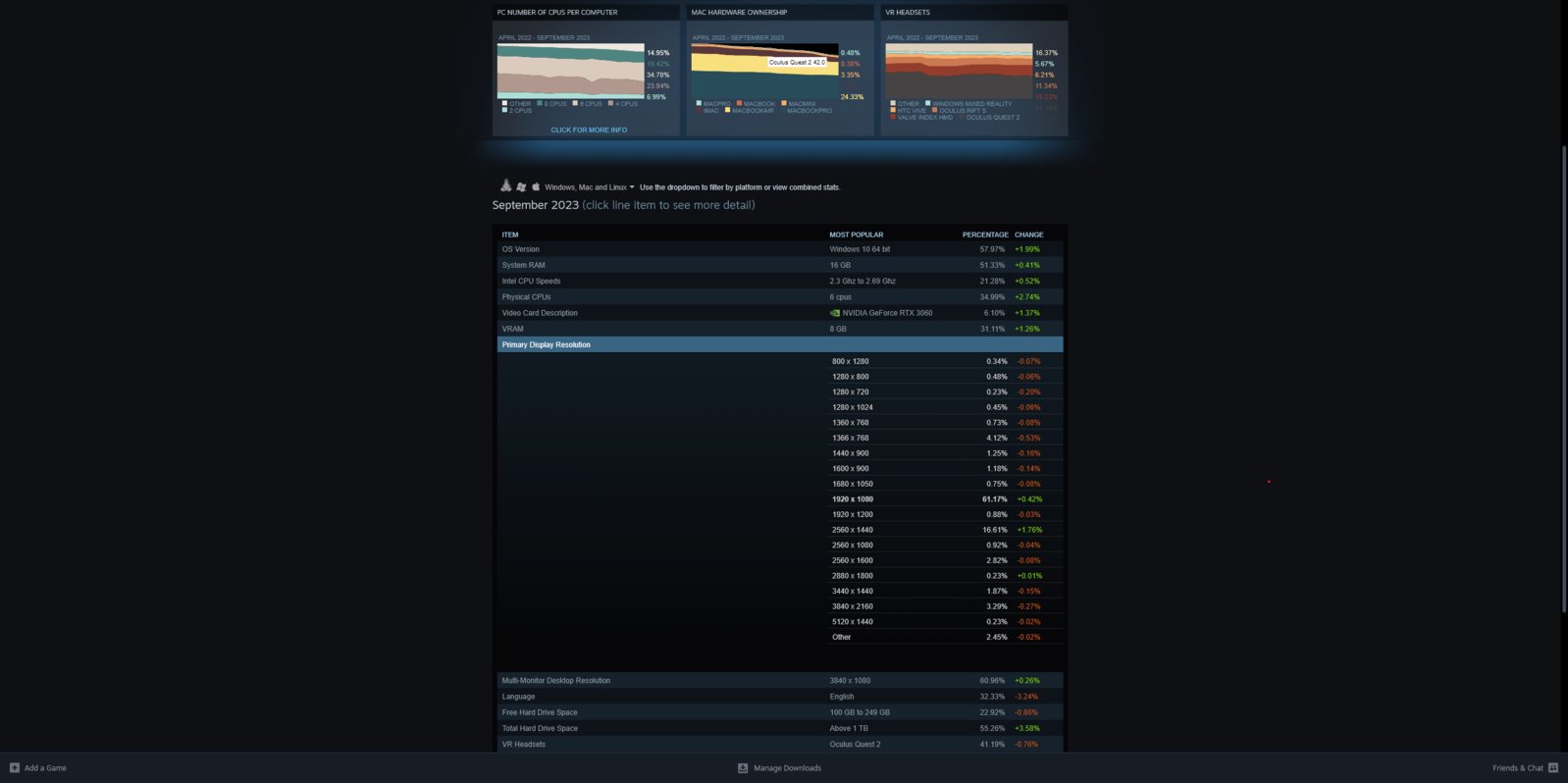This screenshot has width=1568, height=783.
Task: Click the MACPRO legend swatch
Action: point(699,103)
